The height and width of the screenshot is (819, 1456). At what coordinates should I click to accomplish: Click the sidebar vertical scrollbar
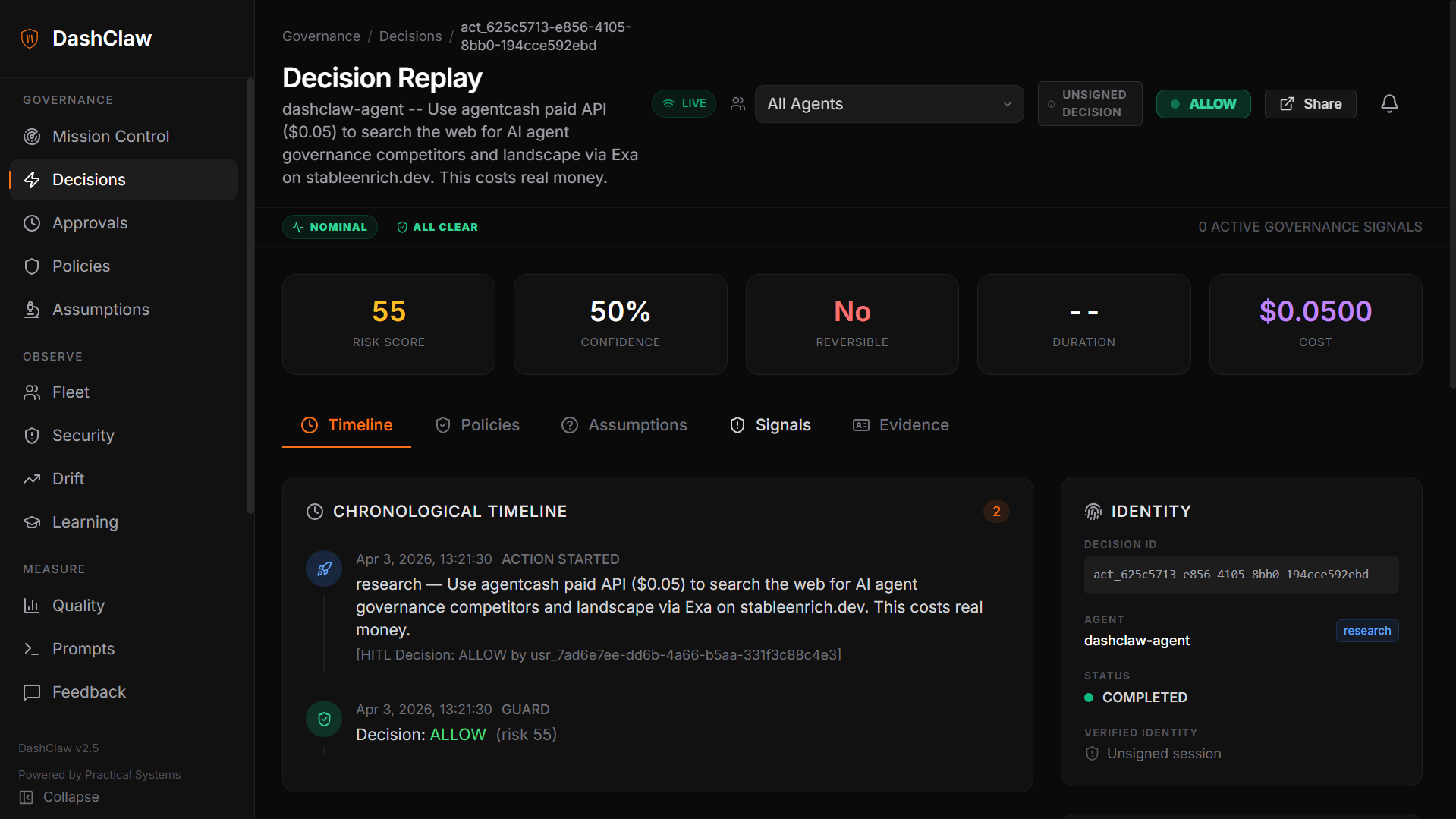pyautogui.click(x=250, y=296)
